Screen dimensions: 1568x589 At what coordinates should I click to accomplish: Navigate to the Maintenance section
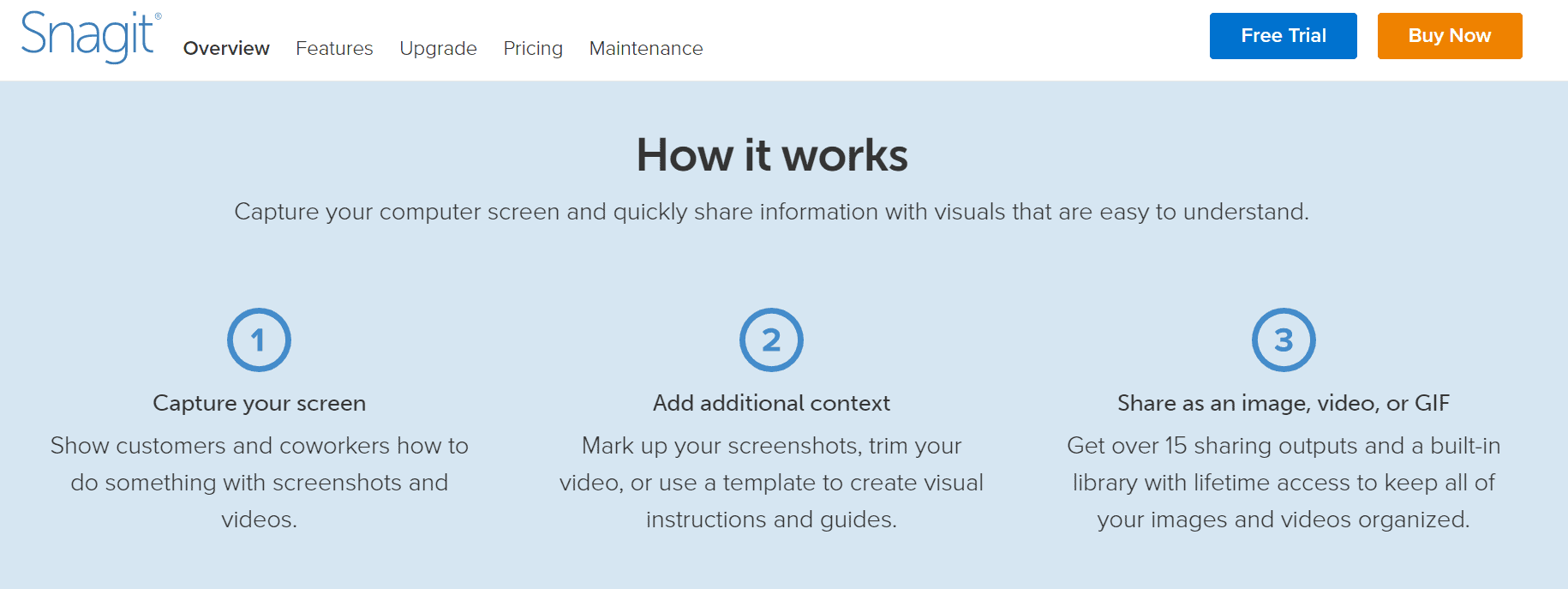tap(646, 49)
